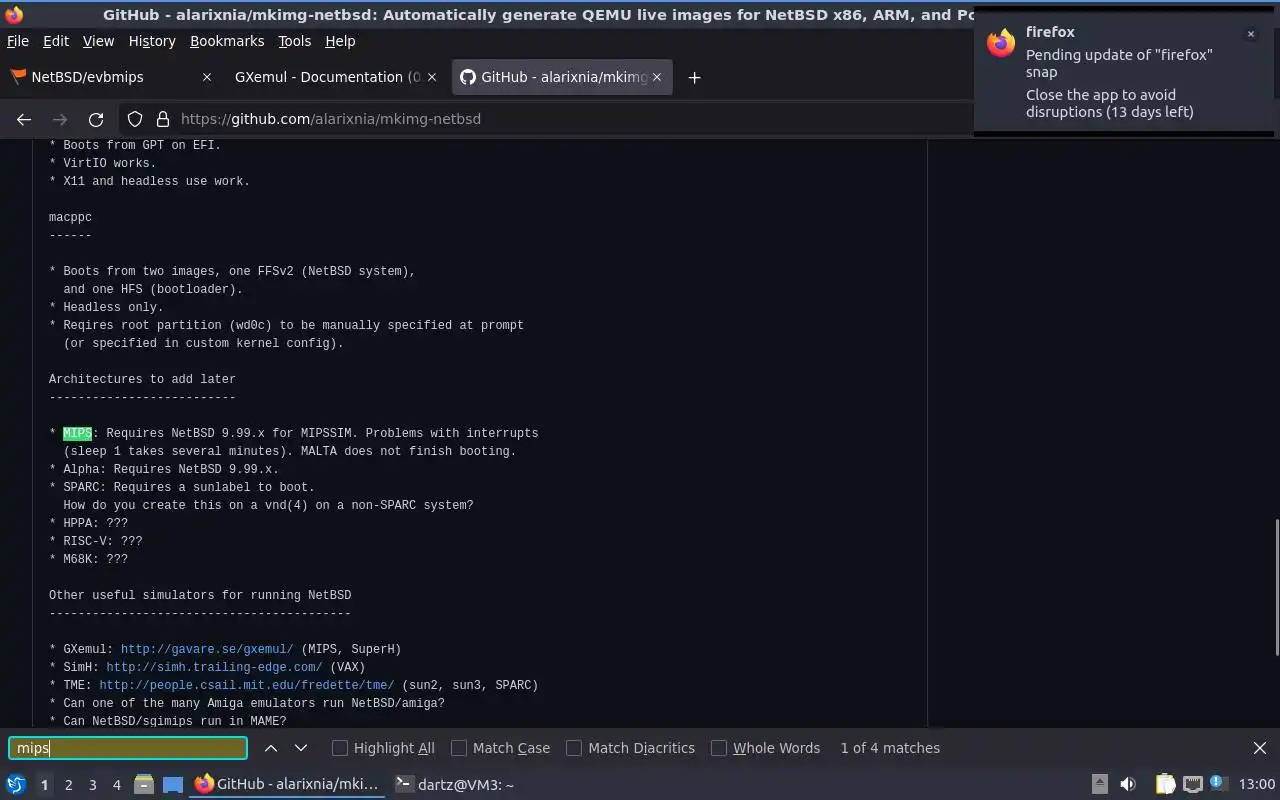Jump to next find match
This screenshot has height=800, width=1280.
(301, 748)
